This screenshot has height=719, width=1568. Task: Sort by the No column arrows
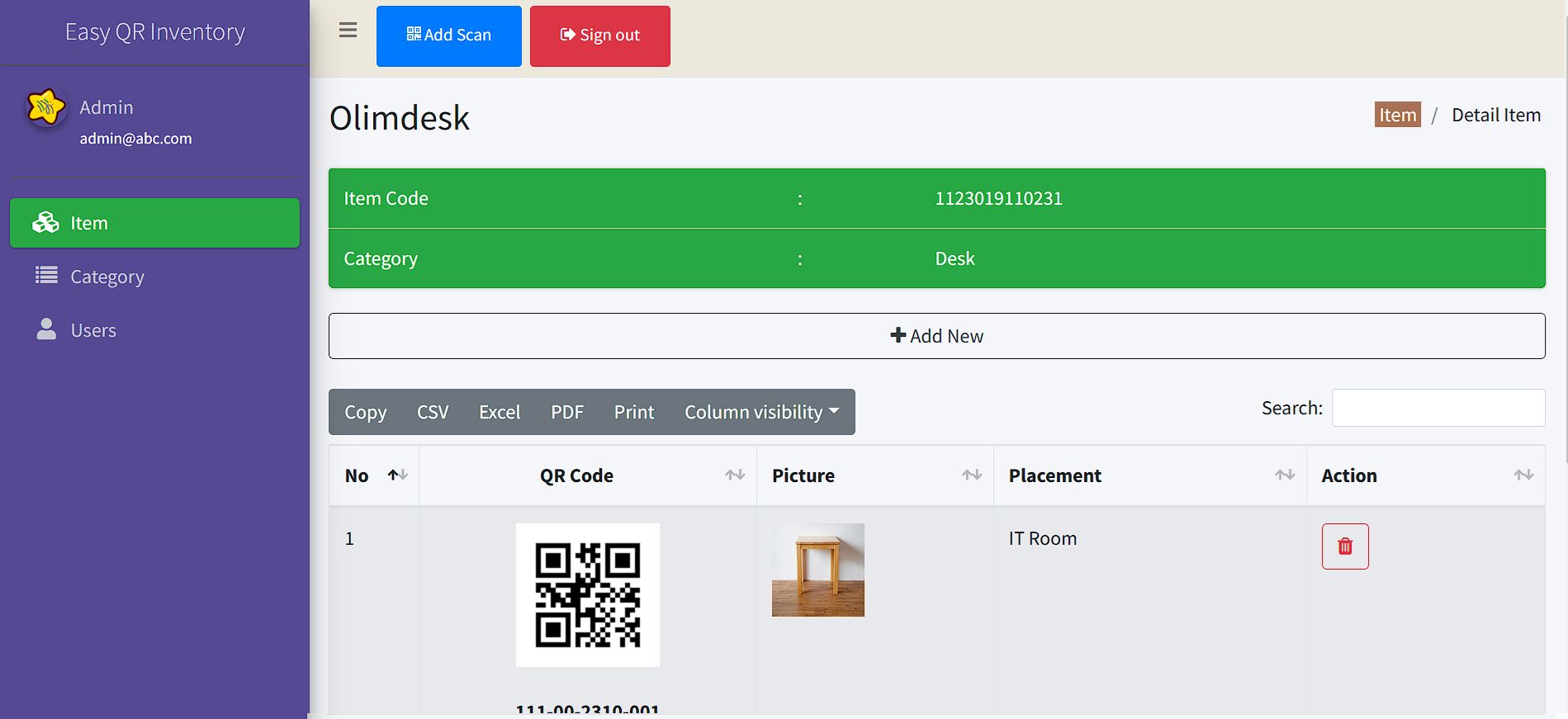(x=398, y=475)
